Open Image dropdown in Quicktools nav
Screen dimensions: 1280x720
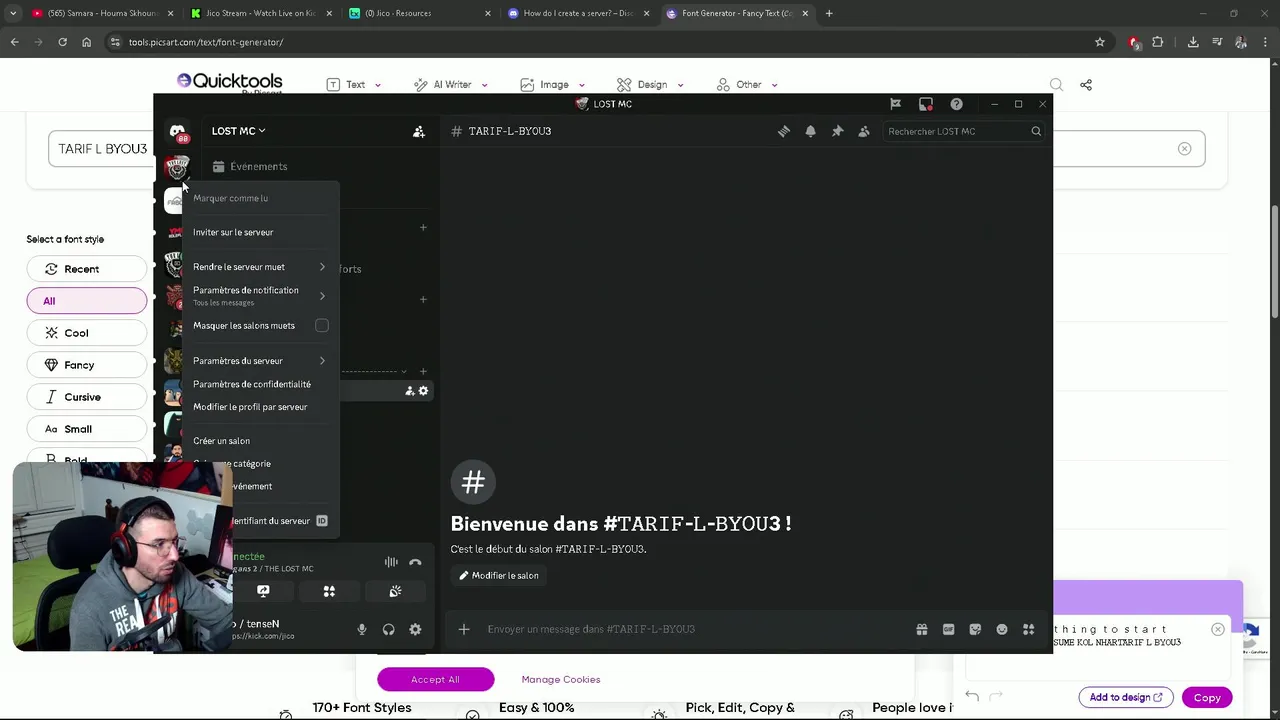pos(553,85)
